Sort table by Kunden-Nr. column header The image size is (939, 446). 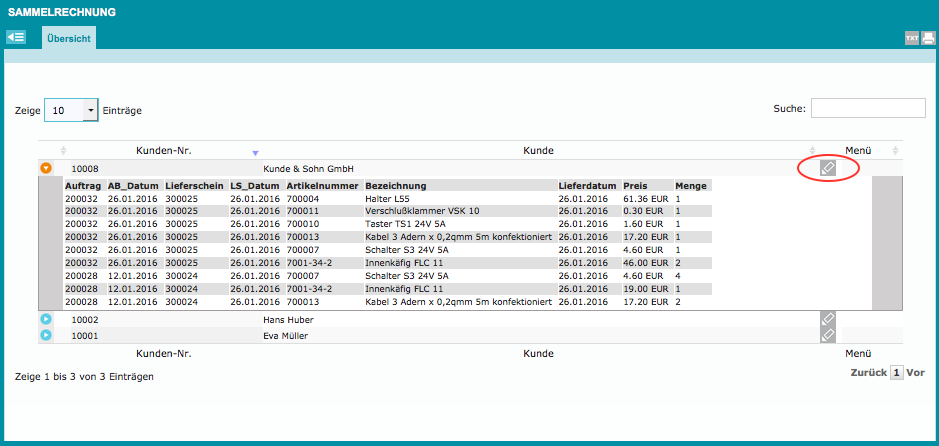[x=163, y=151]
